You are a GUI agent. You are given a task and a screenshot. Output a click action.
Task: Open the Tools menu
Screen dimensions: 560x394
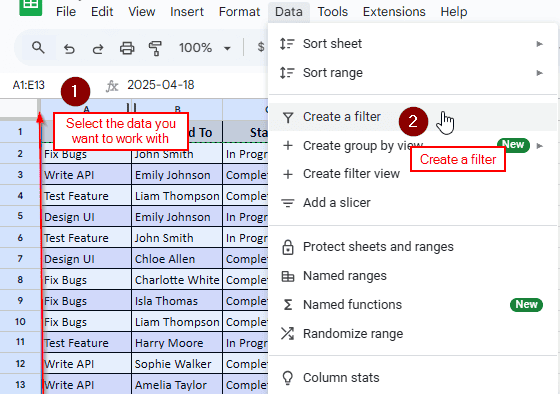[x=332, y=11]
